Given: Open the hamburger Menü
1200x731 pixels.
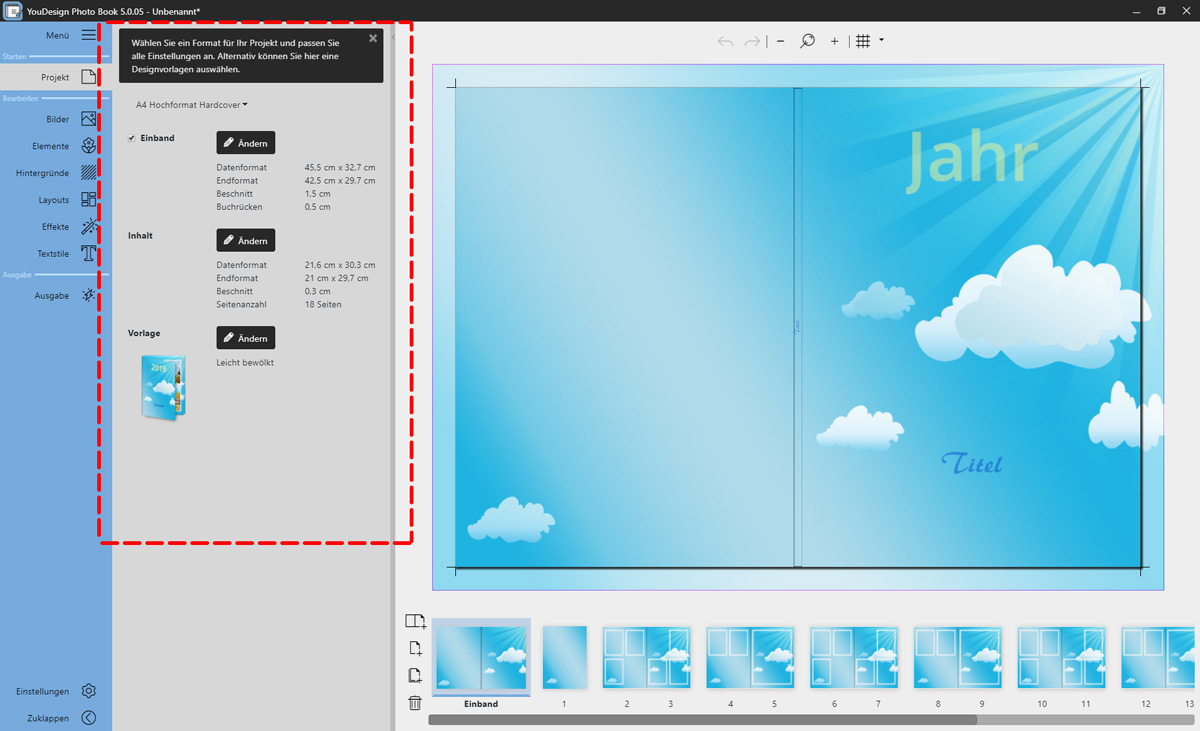Looking at the screenshot, I should pyautogui.click(x=89, y=35).
